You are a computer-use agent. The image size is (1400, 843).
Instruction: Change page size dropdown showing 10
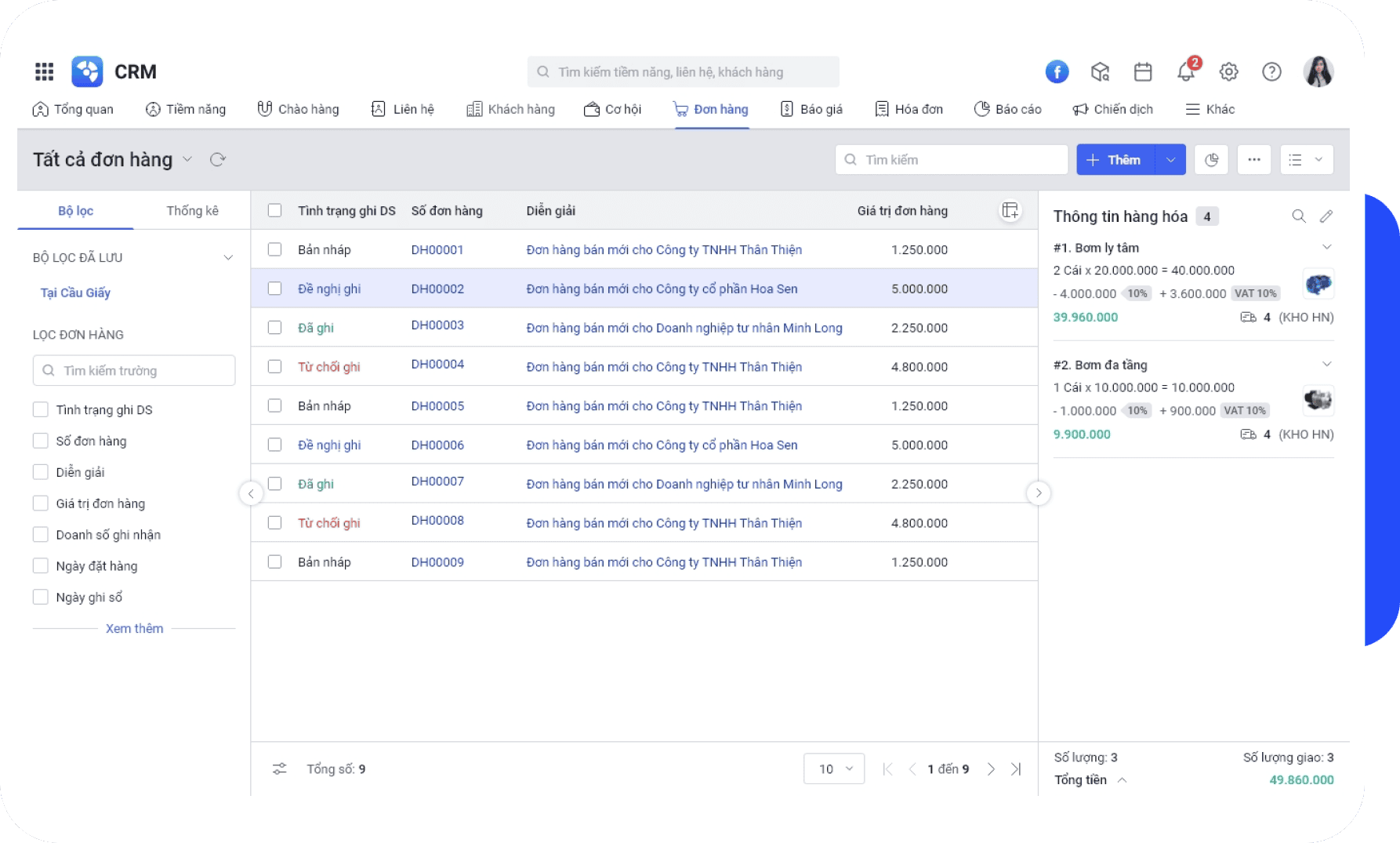pyautogui.click(x=834, y=769)
